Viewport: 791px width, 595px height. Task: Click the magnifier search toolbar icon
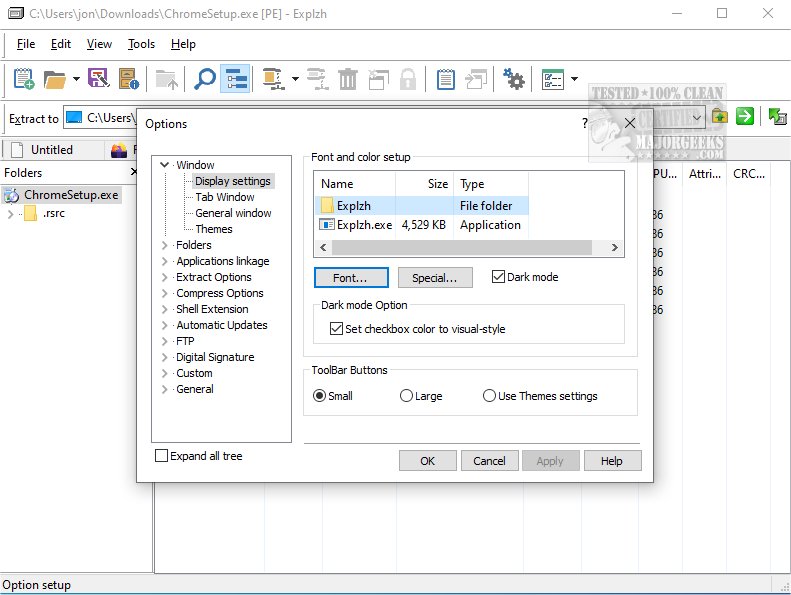pyautogui.click(x=204, y=79)
